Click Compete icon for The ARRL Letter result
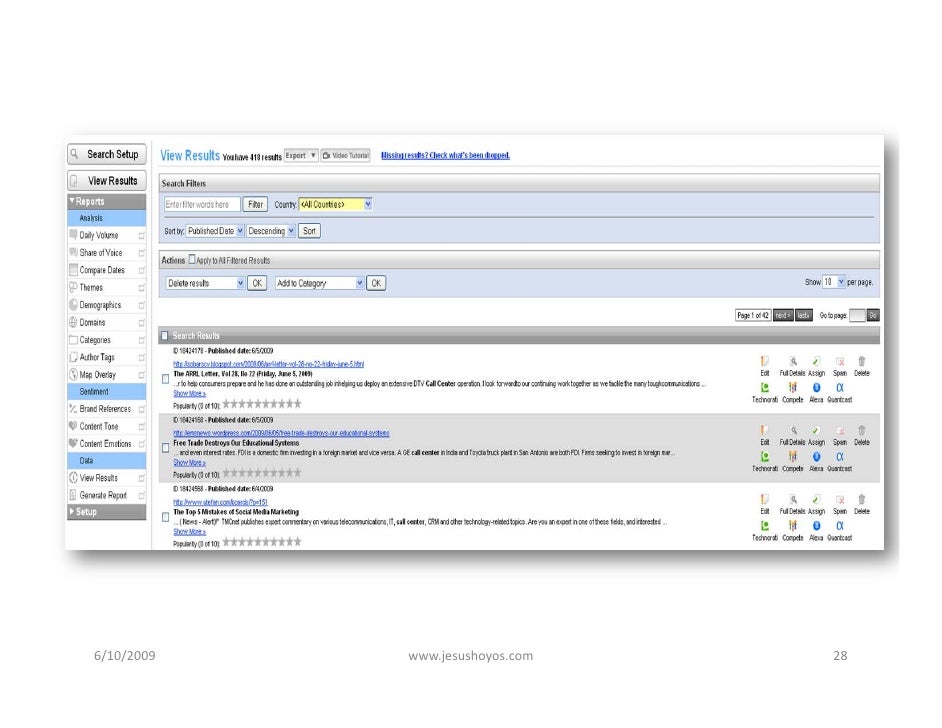This screenshot has height=728, width=942. [793, 387]
